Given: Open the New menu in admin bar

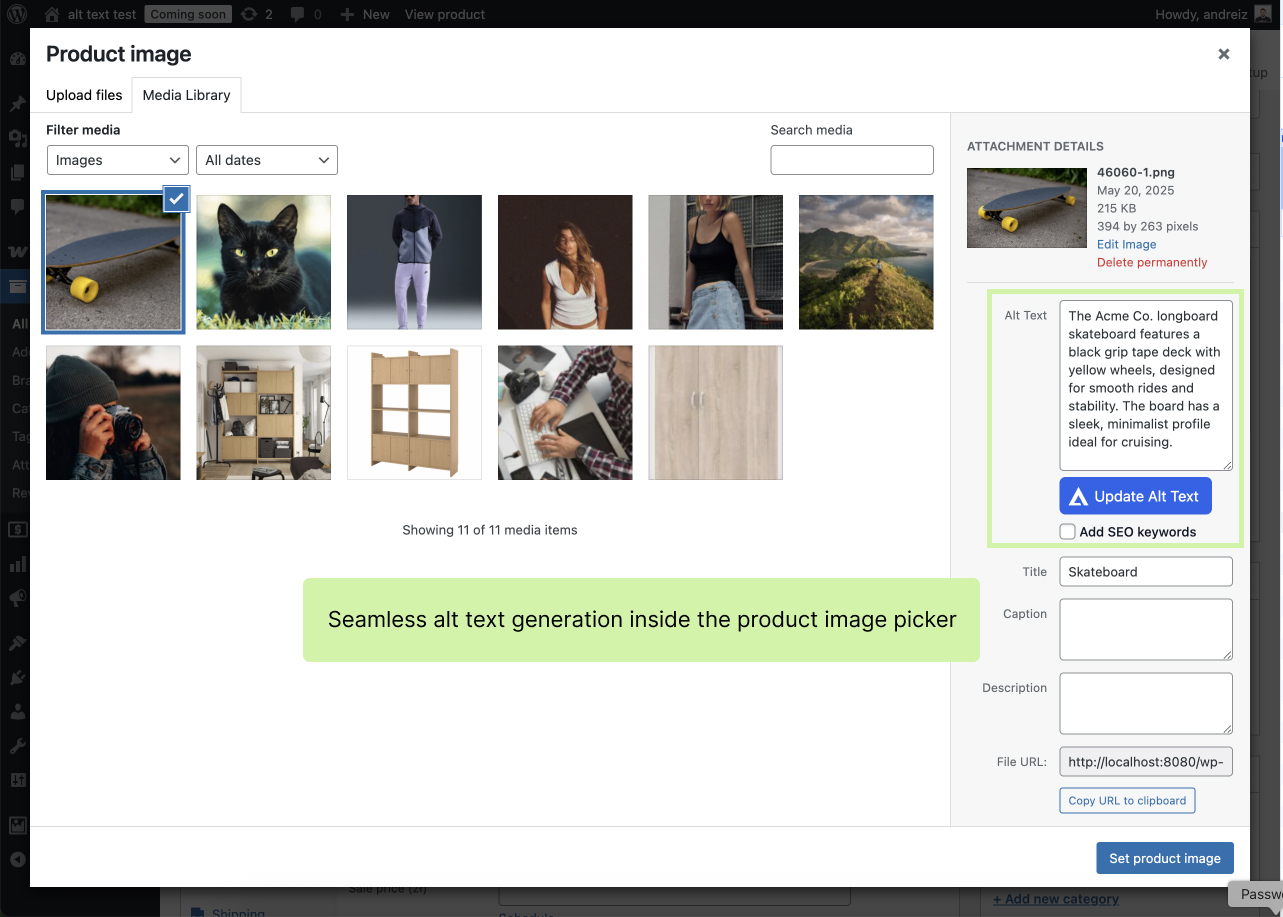Looking at the screenshot, I should point(376,14).
